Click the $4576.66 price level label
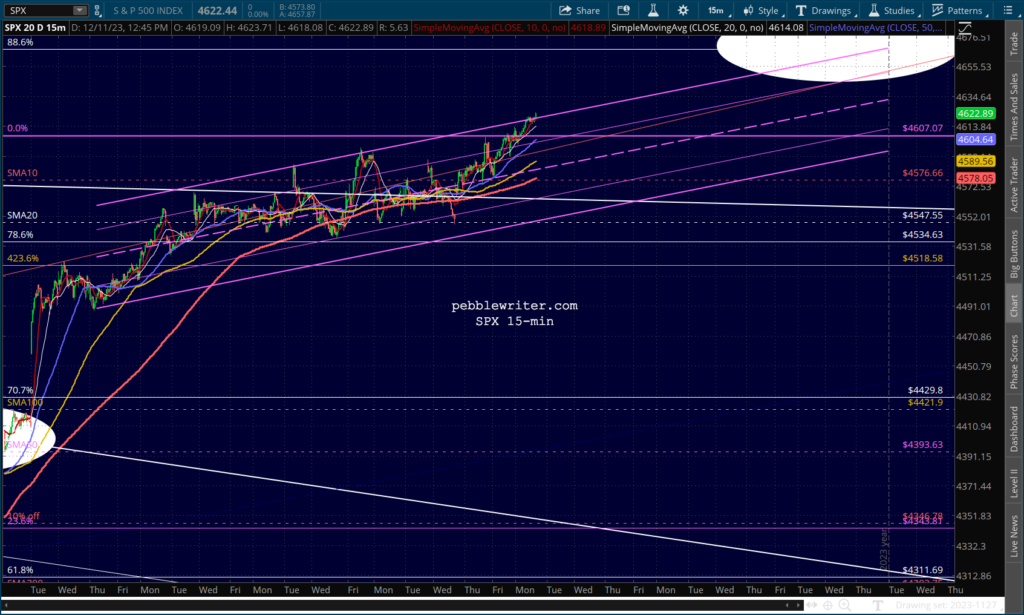Screen dimensions: 1024x615 [x=922, y=173]
